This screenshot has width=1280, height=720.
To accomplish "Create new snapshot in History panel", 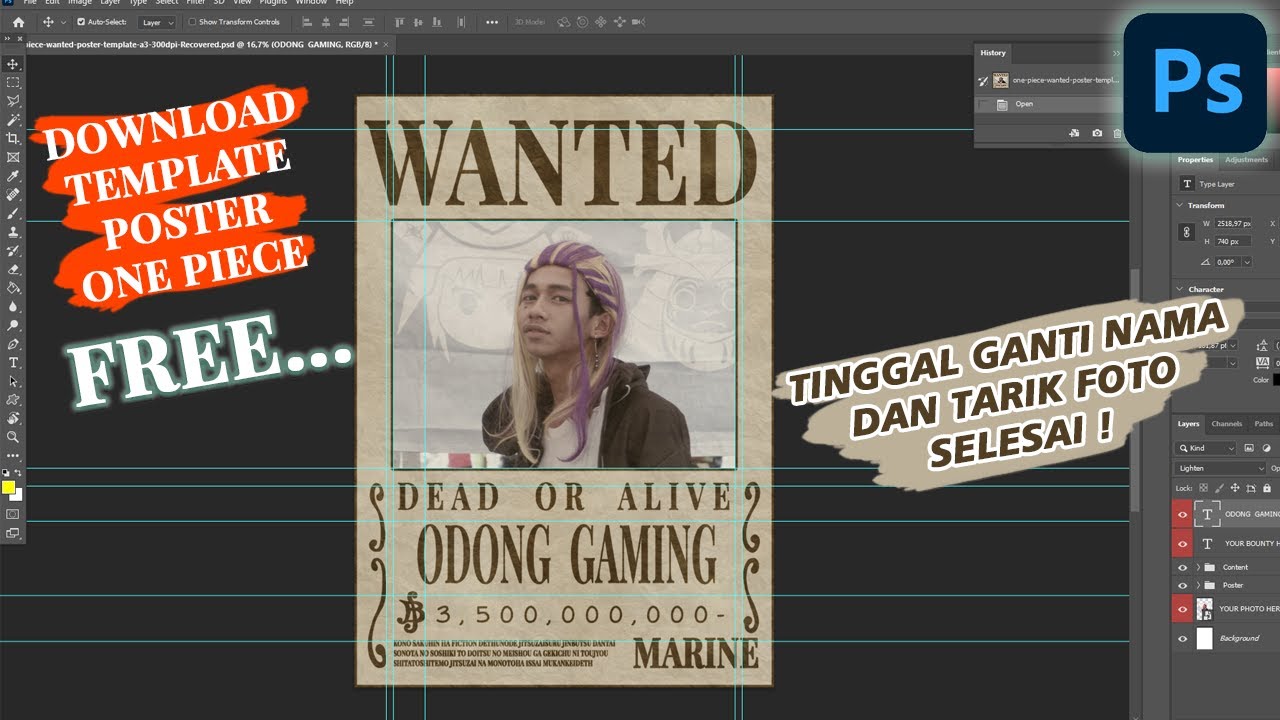I will (x=1097, y=132).
